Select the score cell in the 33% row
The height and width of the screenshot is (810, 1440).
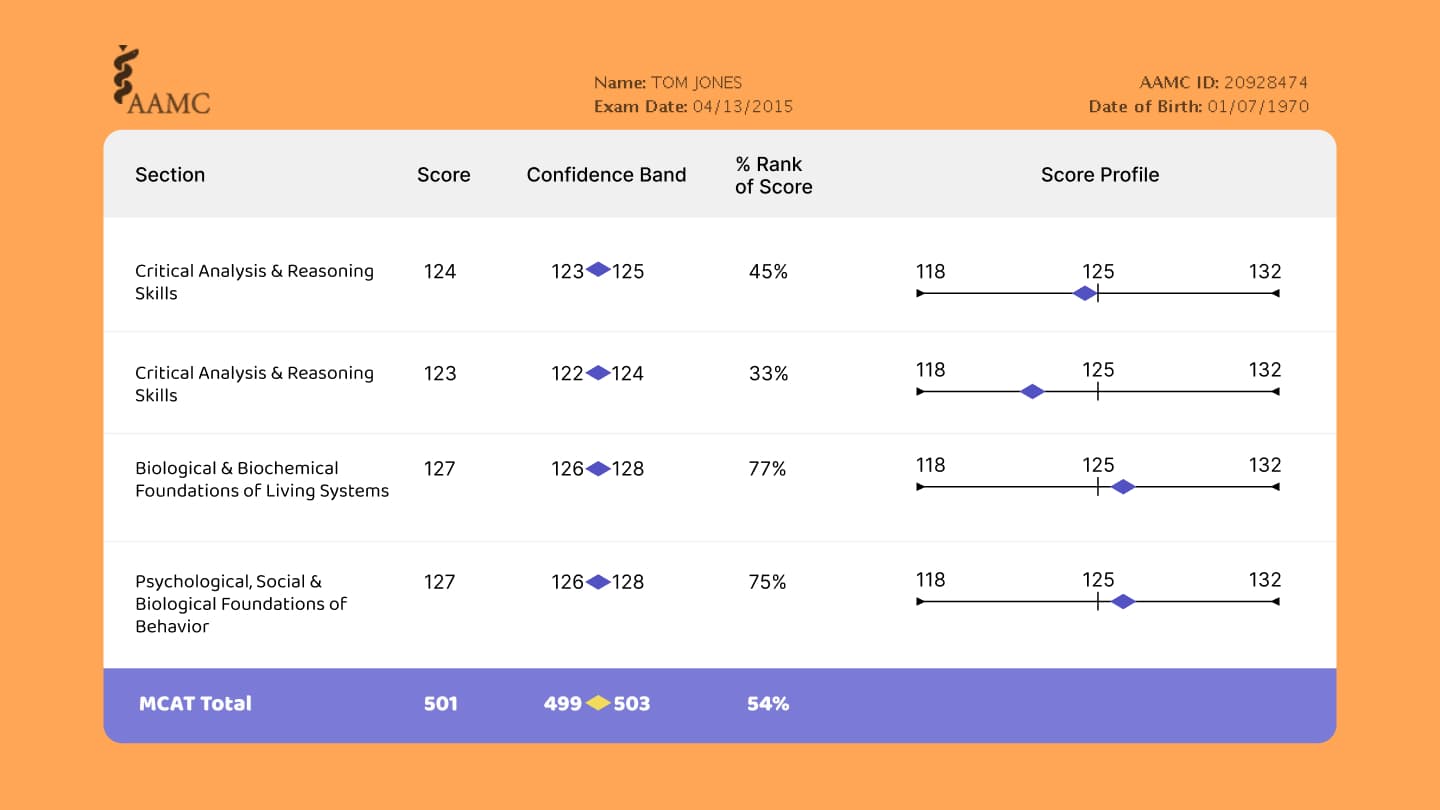(x=440, y=374)
